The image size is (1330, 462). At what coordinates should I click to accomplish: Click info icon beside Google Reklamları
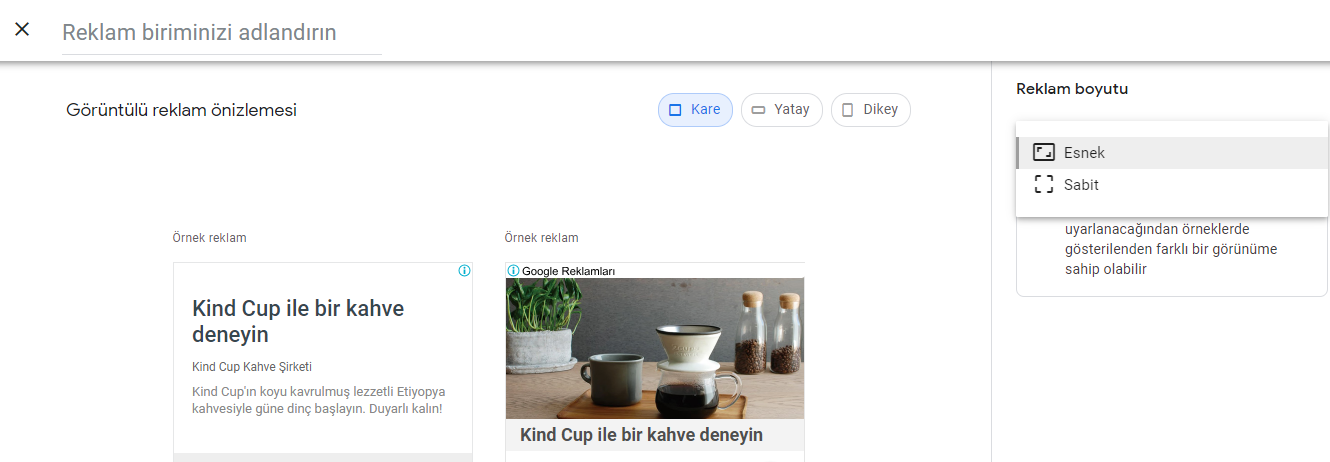coord(513,271)
